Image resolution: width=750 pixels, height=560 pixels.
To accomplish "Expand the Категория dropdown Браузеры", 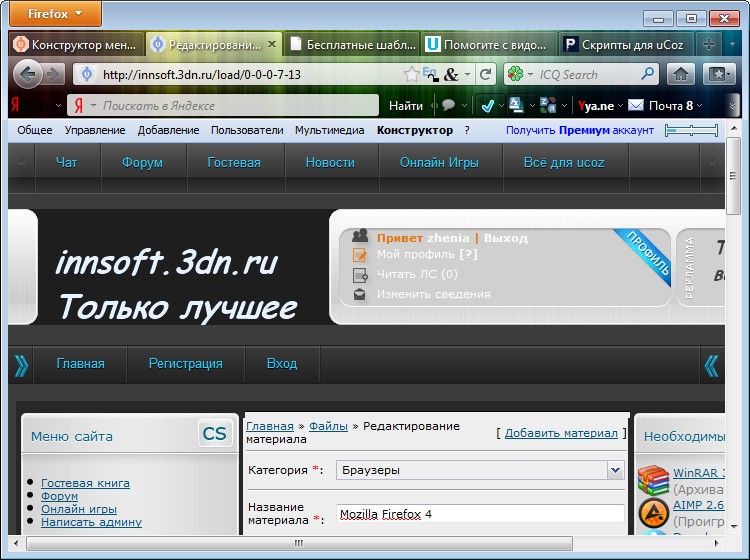I will pos(615,470).
